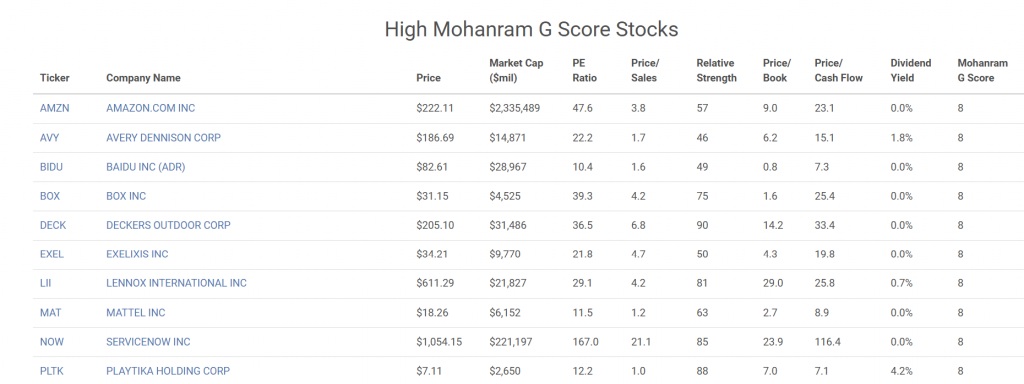Sort by the PE Ratio column header

584,71
